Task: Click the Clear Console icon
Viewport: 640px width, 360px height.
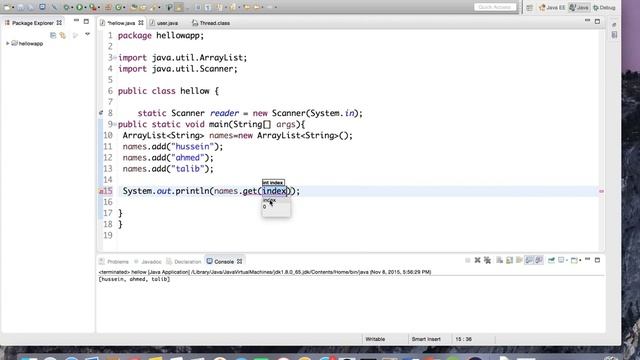Action: [x=500, y=260]
